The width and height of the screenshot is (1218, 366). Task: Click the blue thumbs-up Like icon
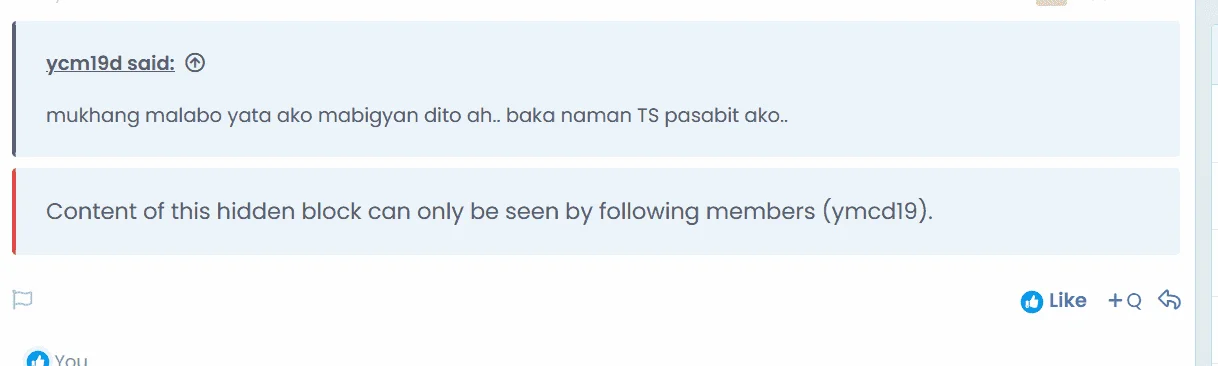(x=1032, y=301)
